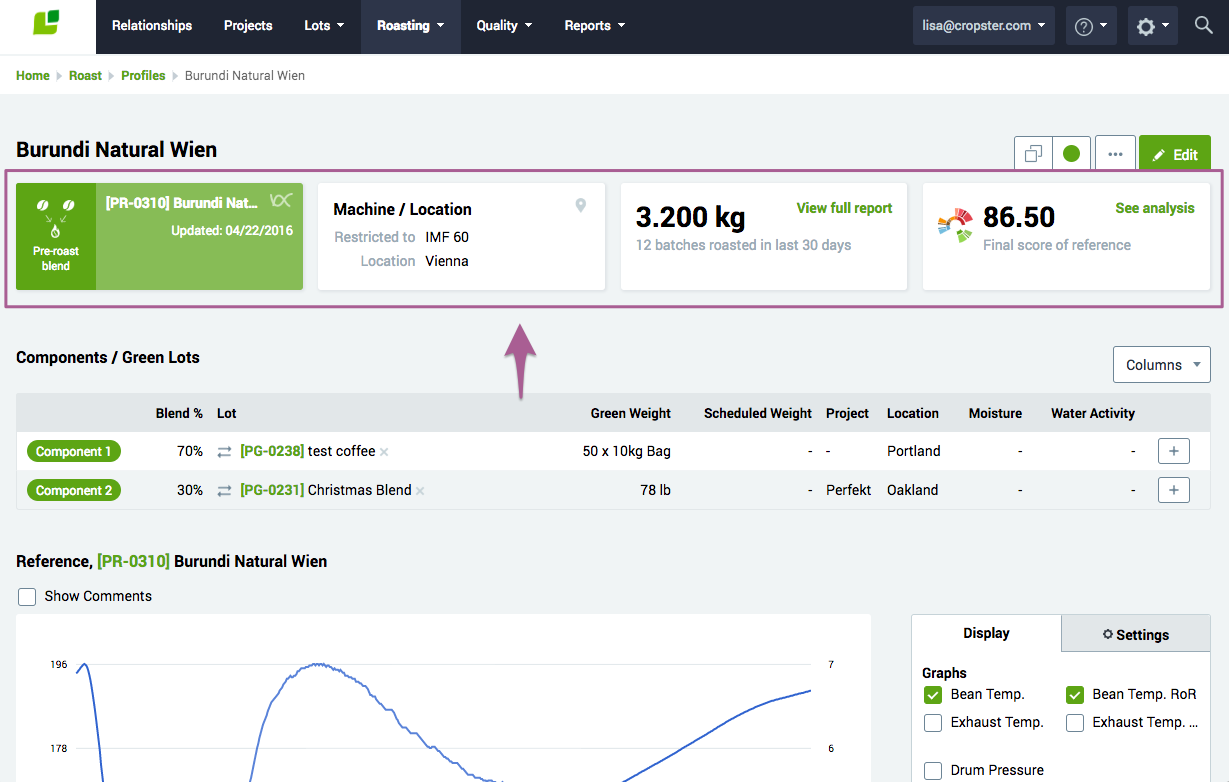Click the Location column header
1229x782 pixels.
pyautogui.click(x=913, y=413)
